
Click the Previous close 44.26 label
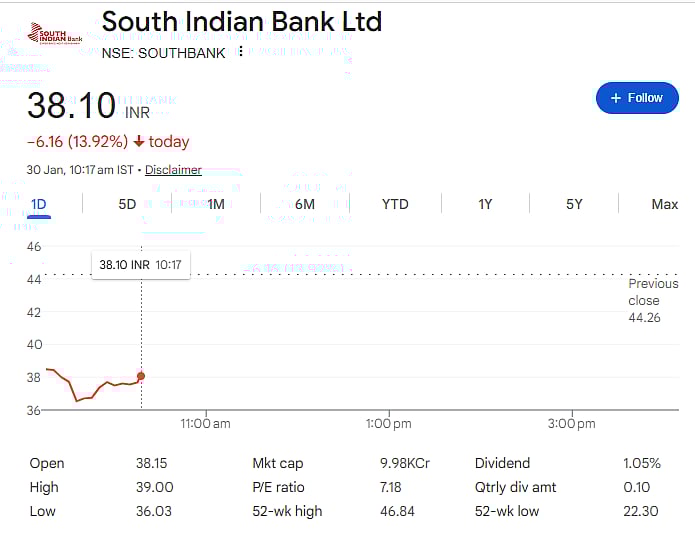tap(653, 300)
